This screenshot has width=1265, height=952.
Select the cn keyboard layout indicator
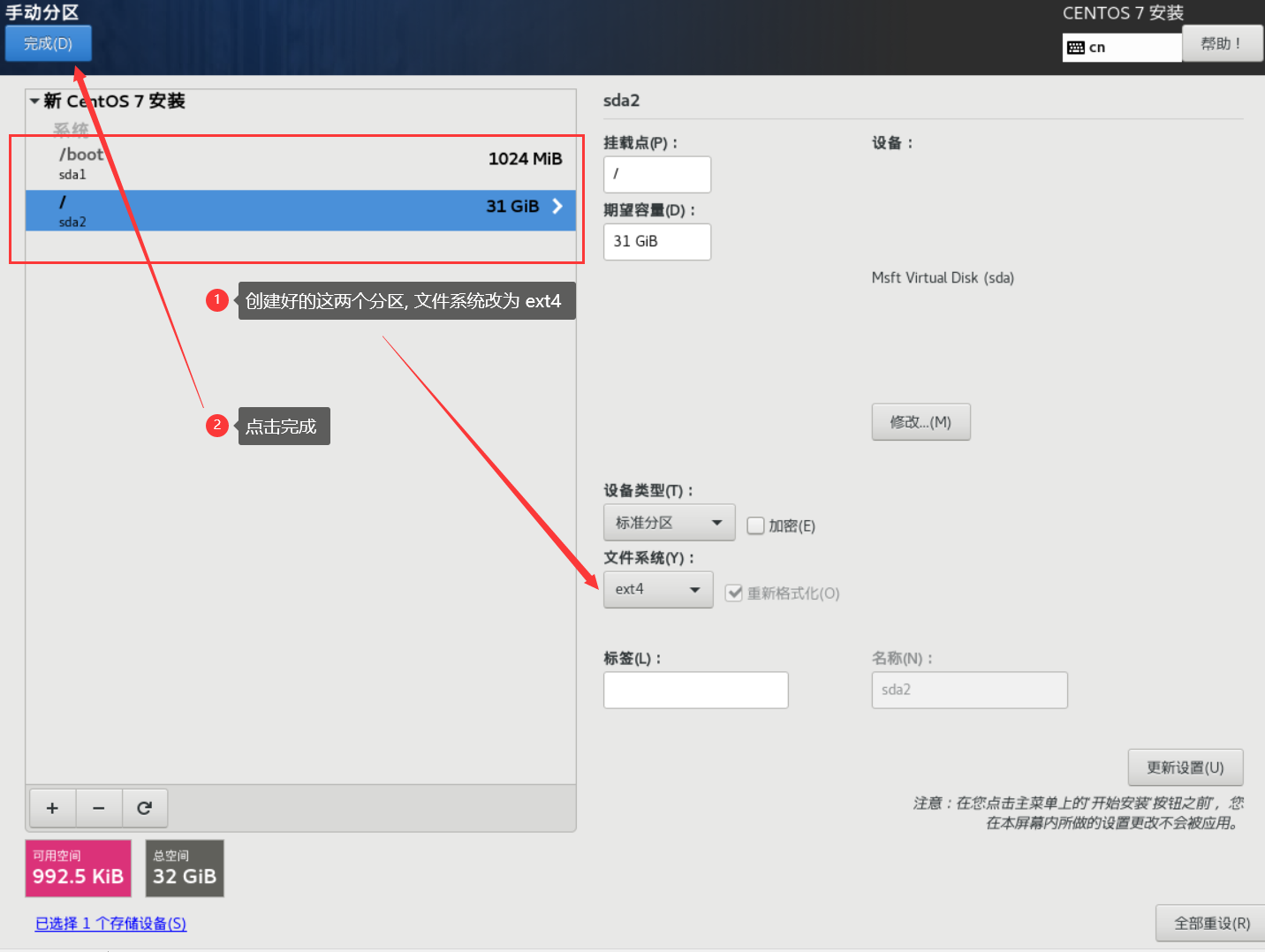pyautogui.click(x=1122, y=48)
